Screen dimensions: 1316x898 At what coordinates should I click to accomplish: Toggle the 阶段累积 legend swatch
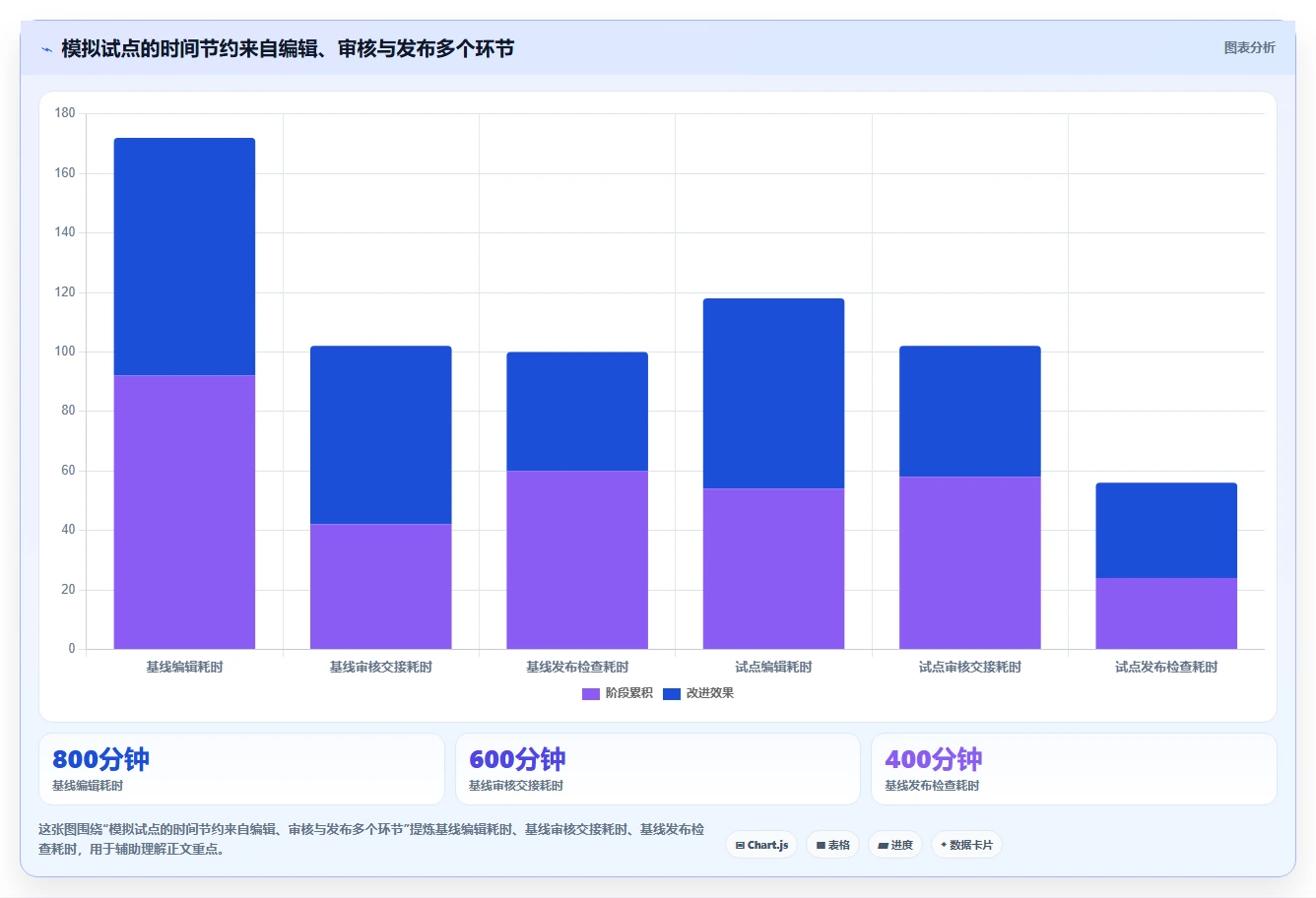click(591, 694)
